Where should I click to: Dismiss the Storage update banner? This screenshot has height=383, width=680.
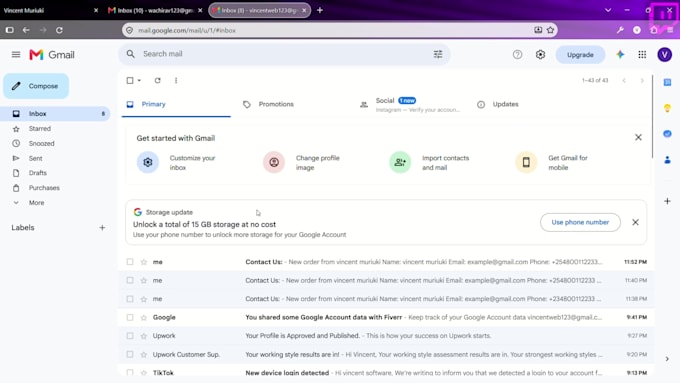click(x=635, y=222)
